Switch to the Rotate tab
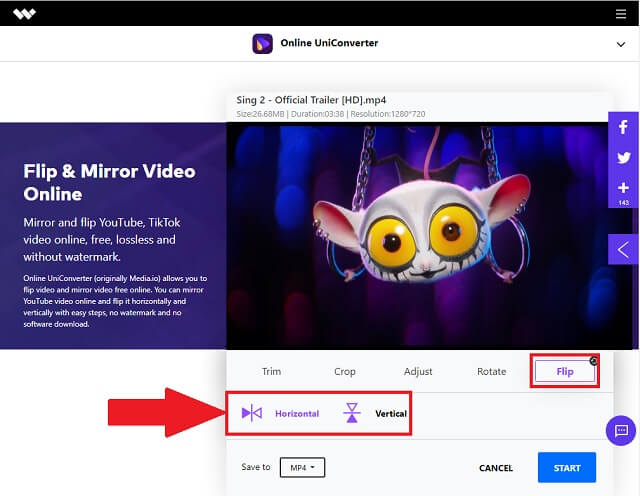This screenshot has height=496, width=640. click(491, 371)
